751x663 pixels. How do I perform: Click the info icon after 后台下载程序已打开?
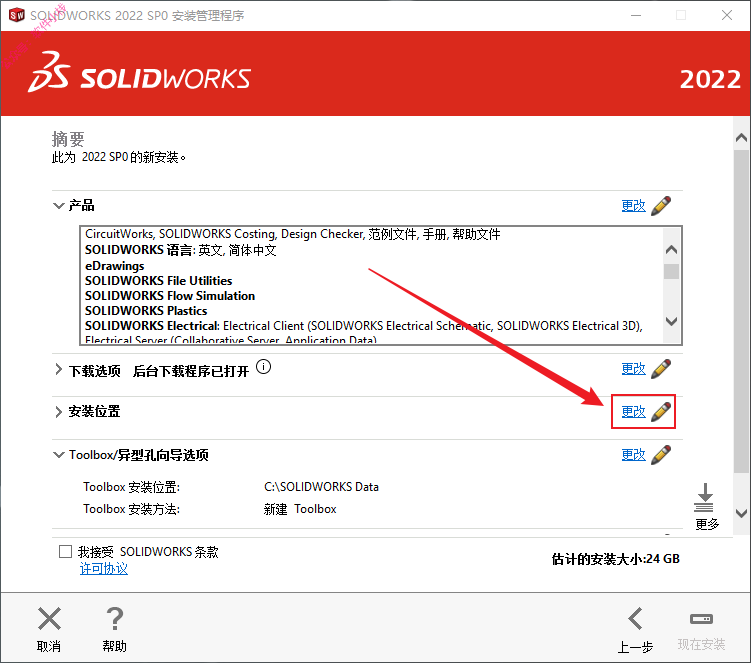pyautogui.click(x=263, y=367)
